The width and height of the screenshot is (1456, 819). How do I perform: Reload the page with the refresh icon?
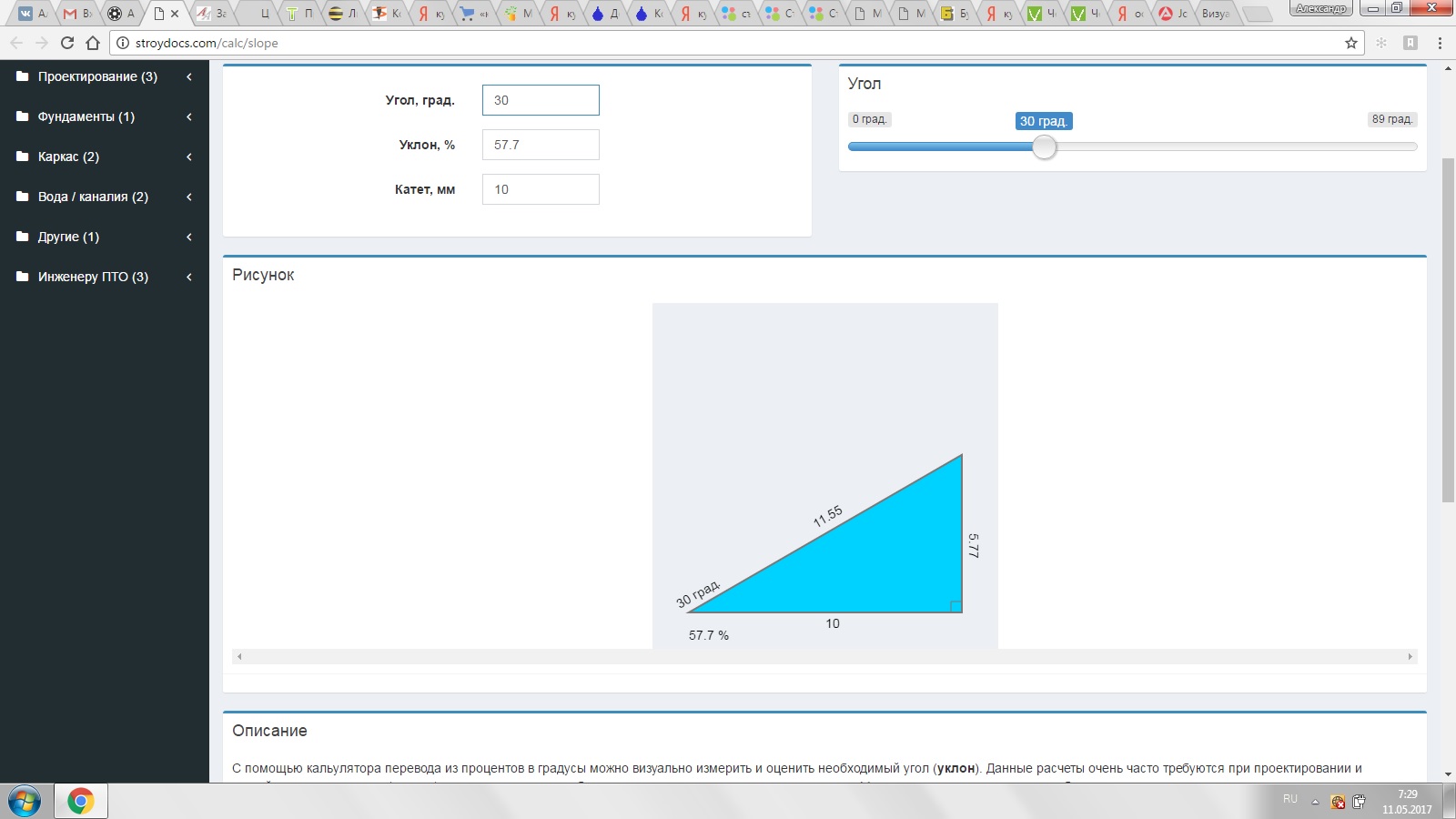[66, 43]
